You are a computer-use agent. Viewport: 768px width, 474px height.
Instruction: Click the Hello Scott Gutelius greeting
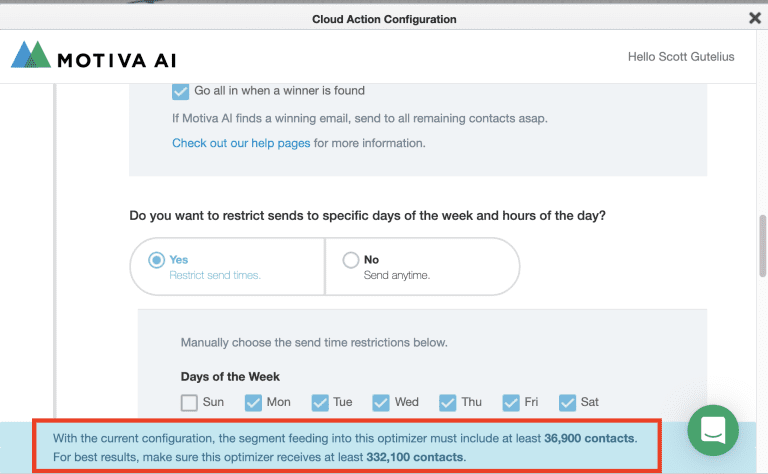tap(681, 57)
